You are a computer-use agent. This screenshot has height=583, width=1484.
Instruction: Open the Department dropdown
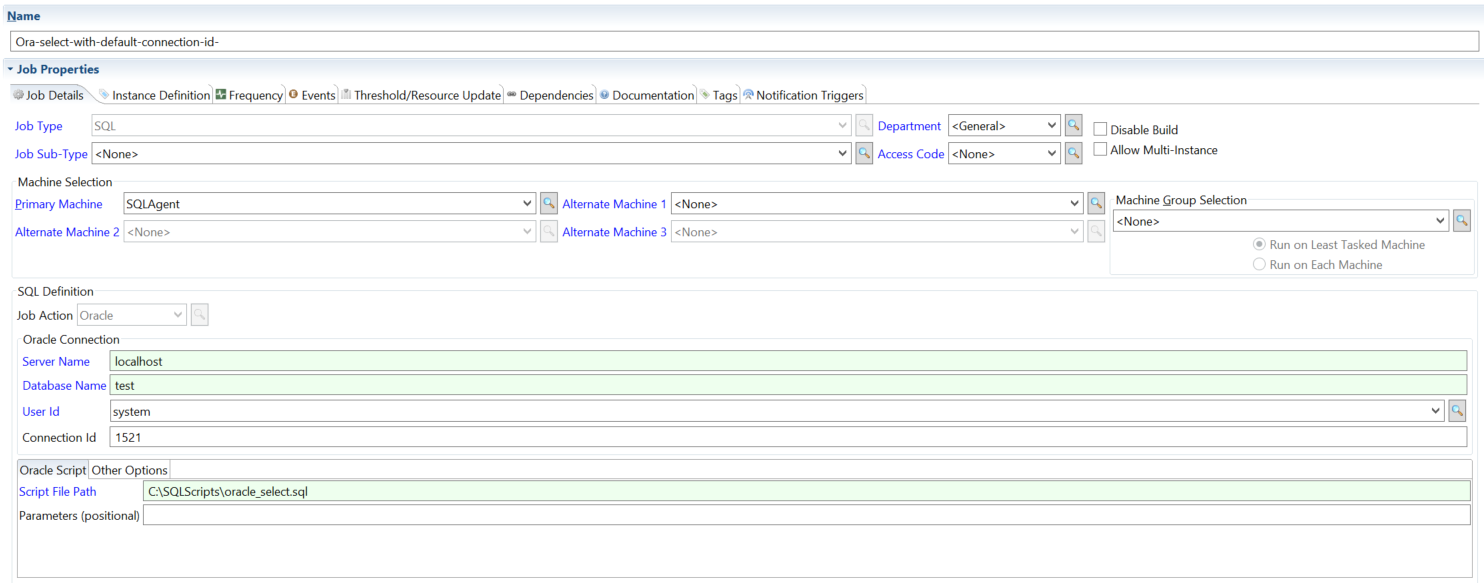(1051, 126)
